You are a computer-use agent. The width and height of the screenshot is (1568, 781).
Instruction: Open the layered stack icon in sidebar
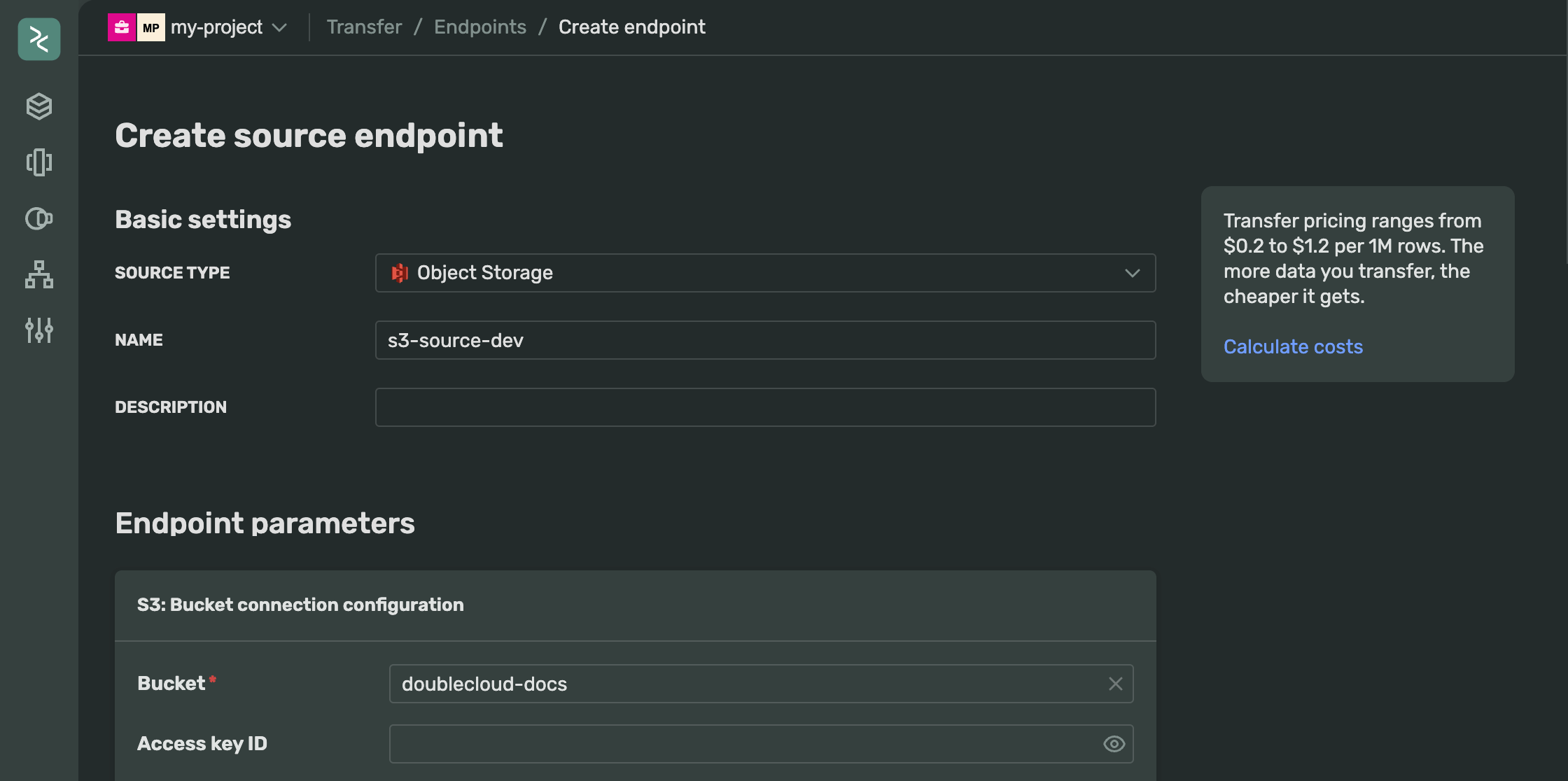pos(39,106)
